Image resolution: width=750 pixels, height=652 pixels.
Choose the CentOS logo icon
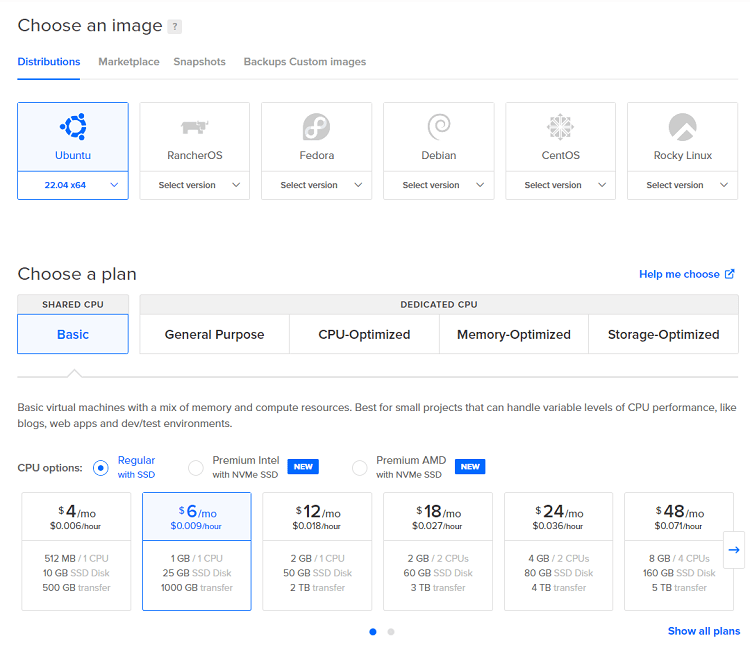(x=560, y=127)
